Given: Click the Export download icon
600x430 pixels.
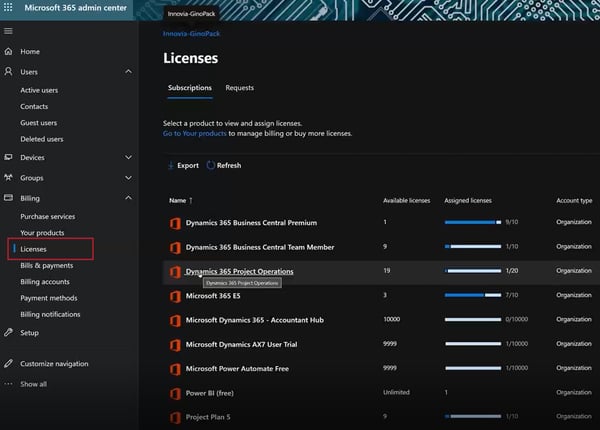Looking at the screenshot, I should click(x=171, y=165).
